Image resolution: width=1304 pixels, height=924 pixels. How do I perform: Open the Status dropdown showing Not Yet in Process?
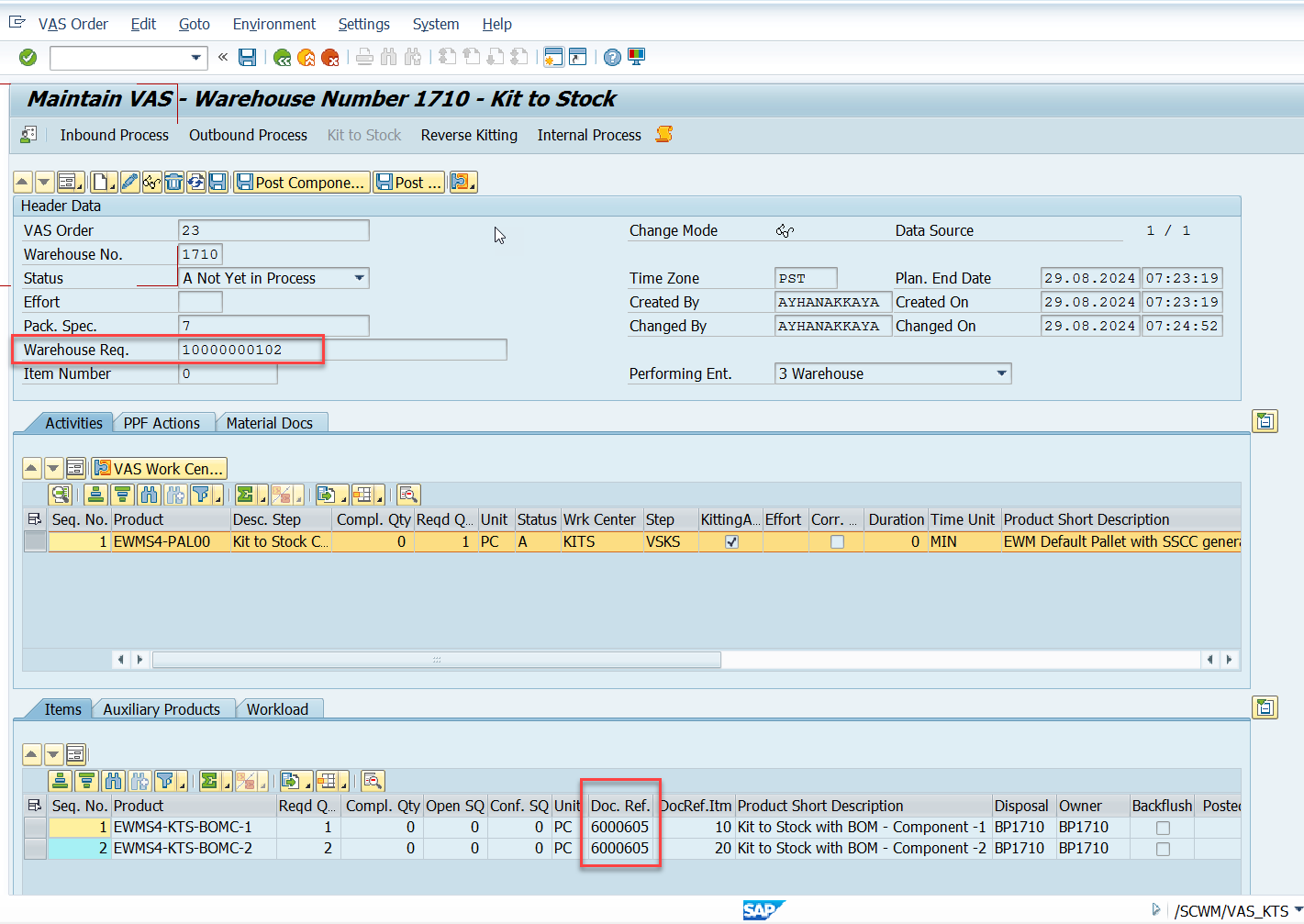tap(359, 278)
